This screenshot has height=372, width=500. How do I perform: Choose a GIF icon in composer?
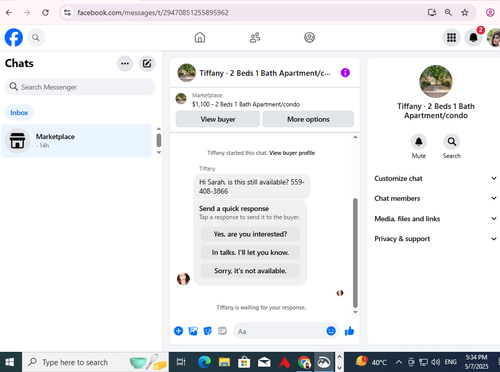(x=222, y=331)
